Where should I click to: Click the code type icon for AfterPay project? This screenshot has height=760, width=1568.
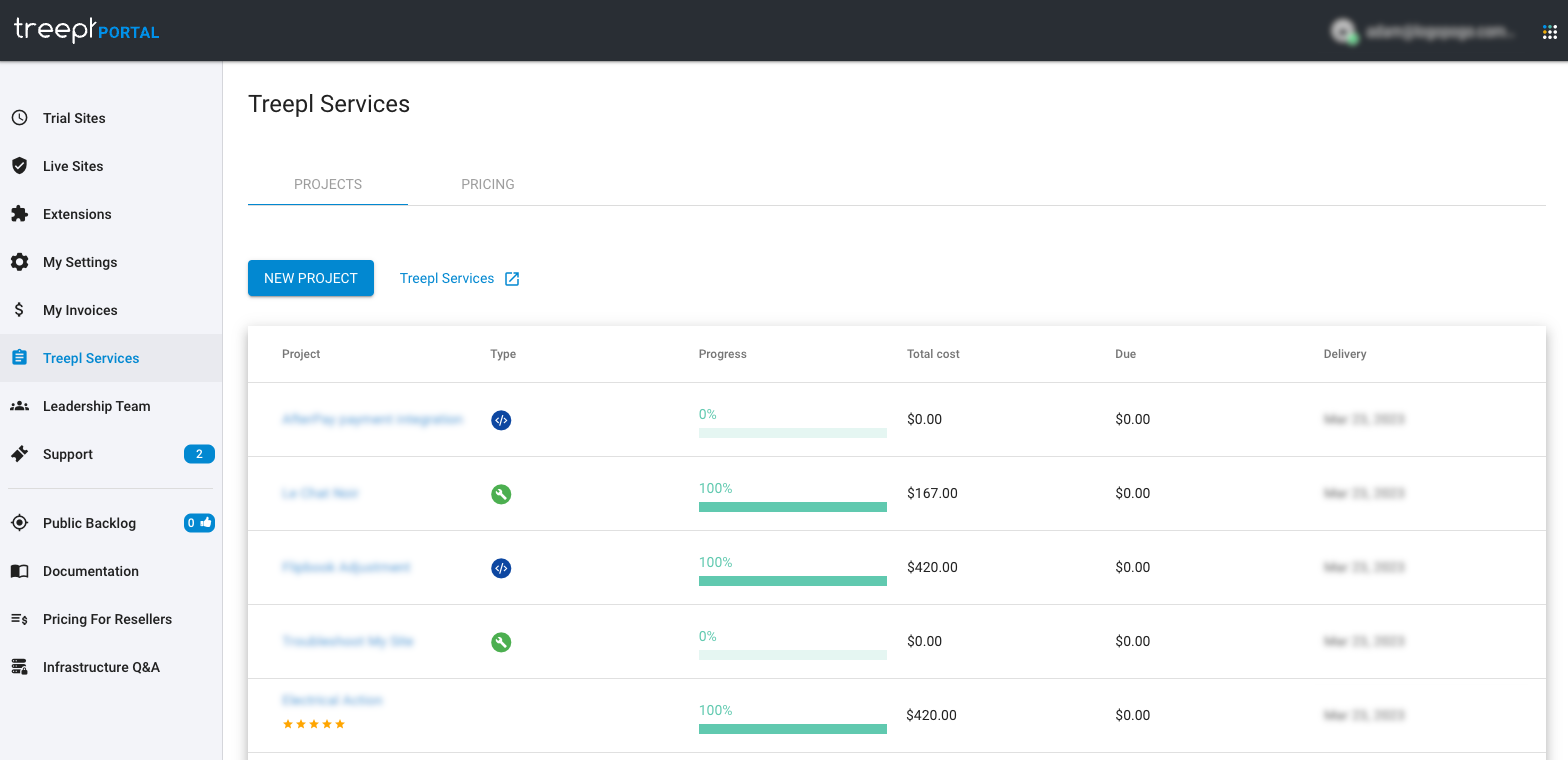(501, 420)
